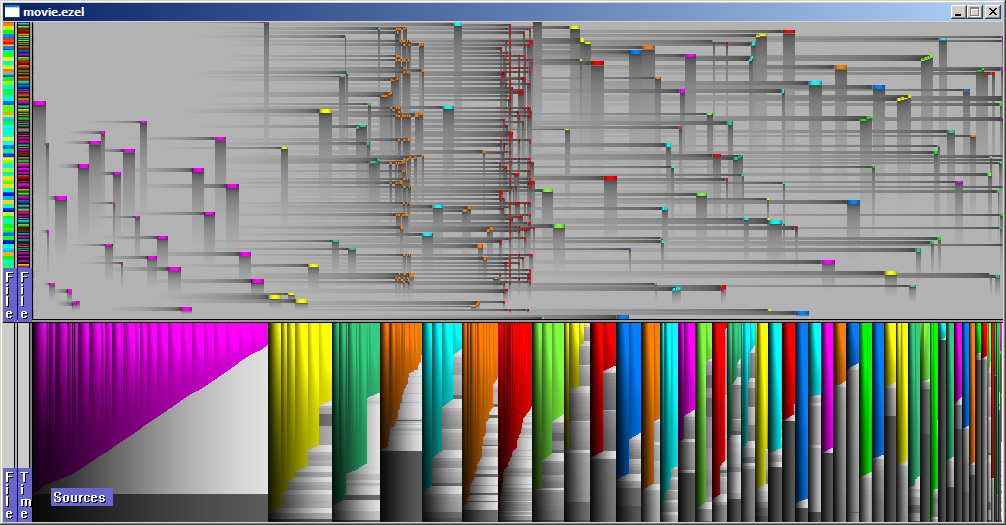Select the Time label in bottom panel
The height and width of the screenshot is (525, 1006).
click(24, 494)
